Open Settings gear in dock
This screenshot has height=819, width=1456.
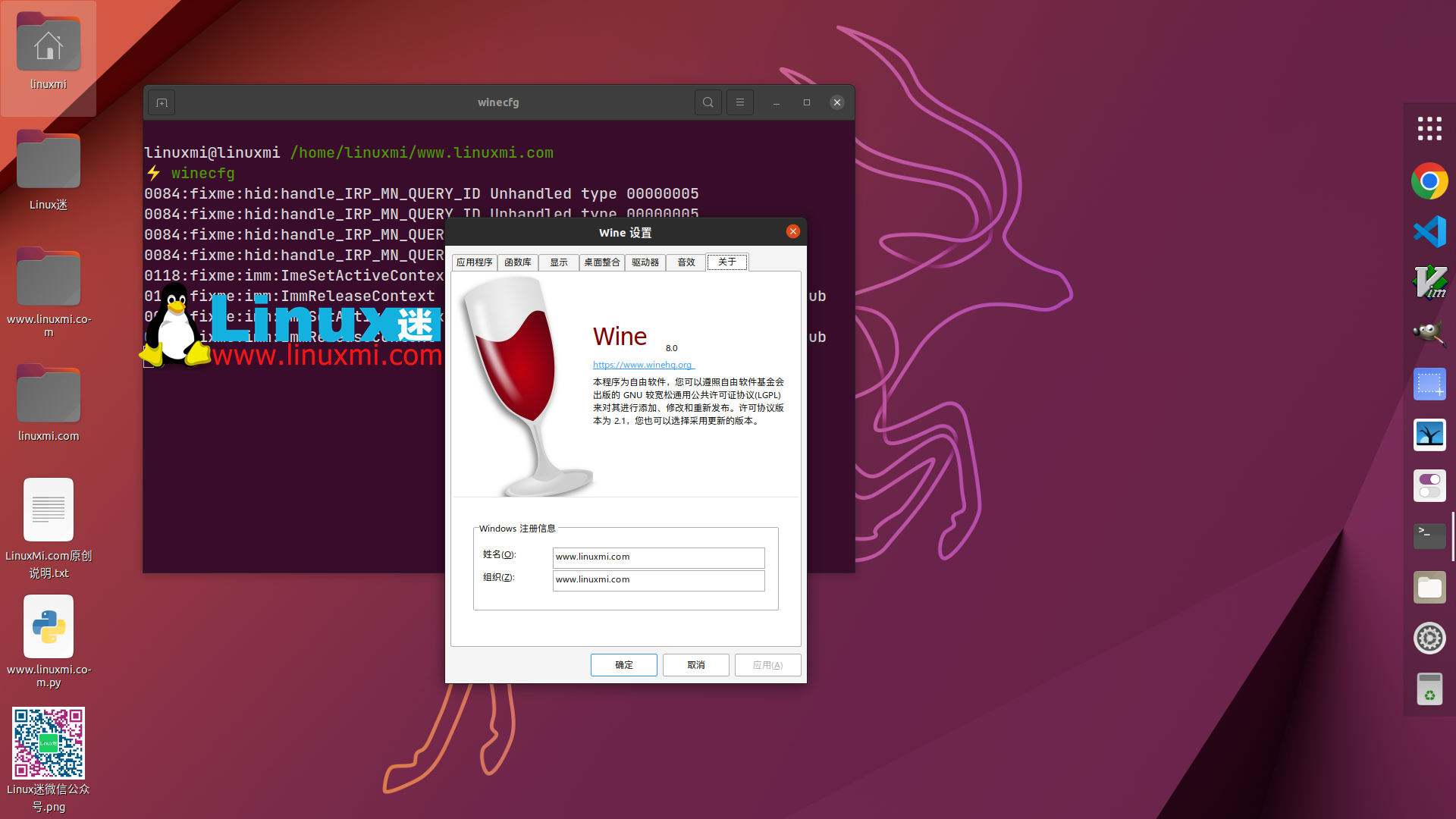[1429, 638]
